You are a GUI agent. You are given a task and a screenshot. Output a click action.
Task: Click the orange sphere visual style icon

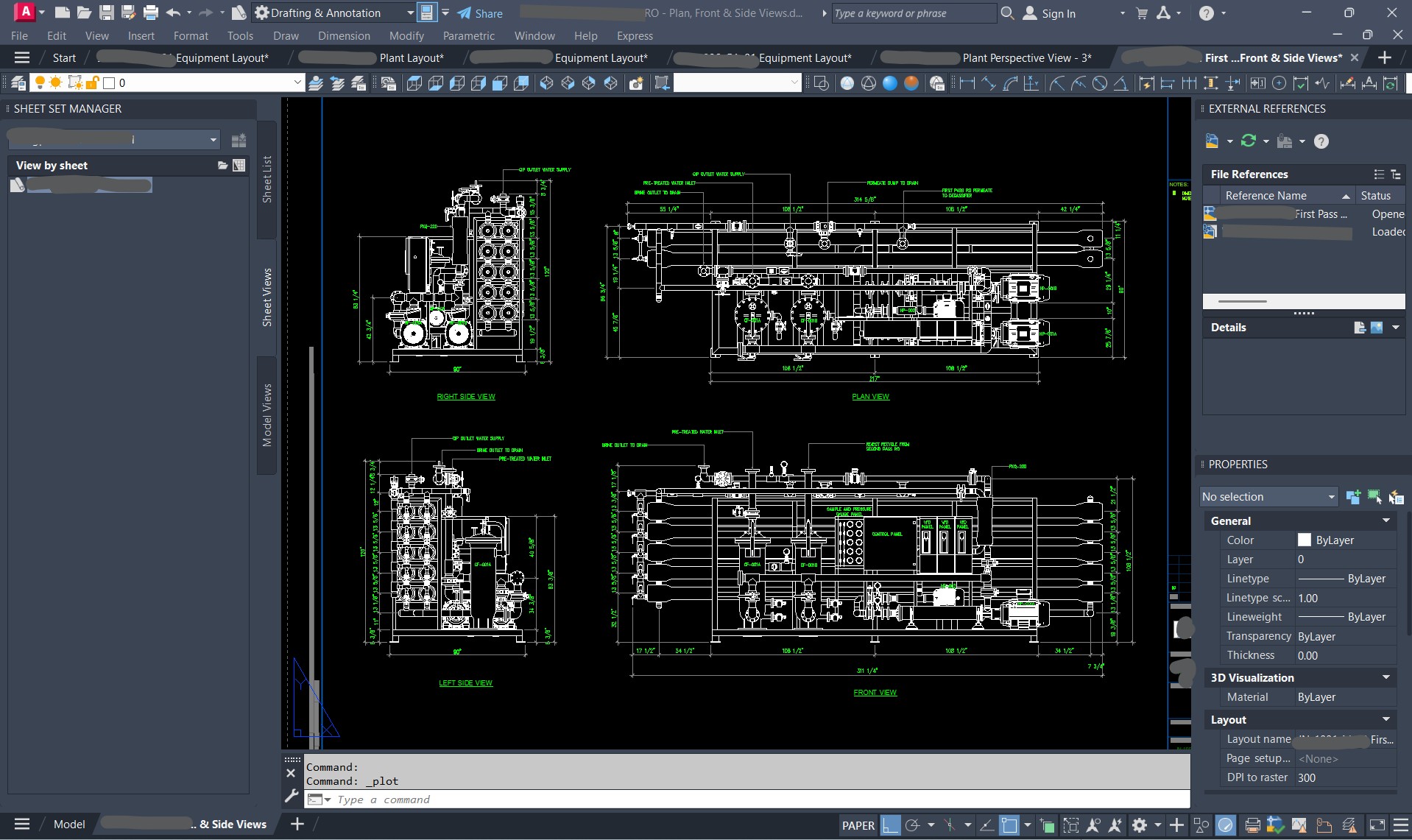click(911, 83)
